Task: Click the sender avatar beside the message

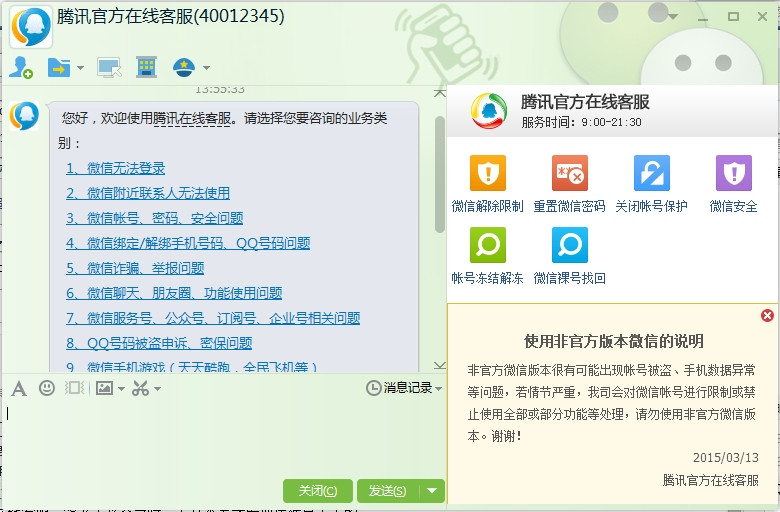Action: (24, 116)
